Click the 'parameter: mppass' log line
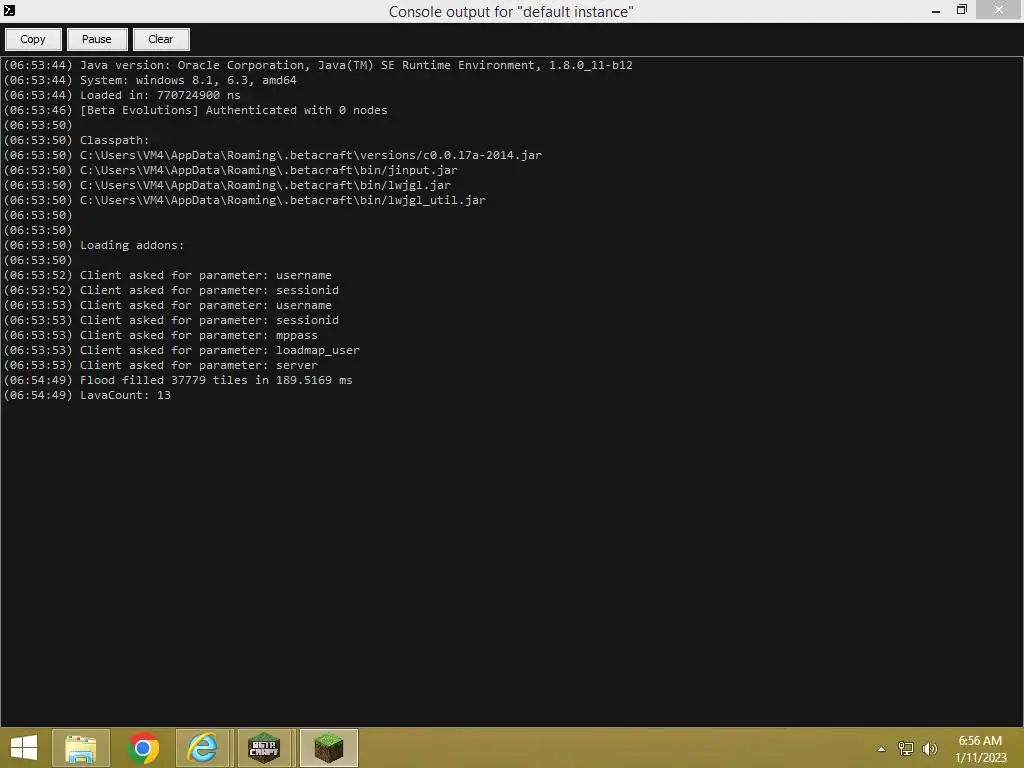1024x768 pixels. click(161, 336)
